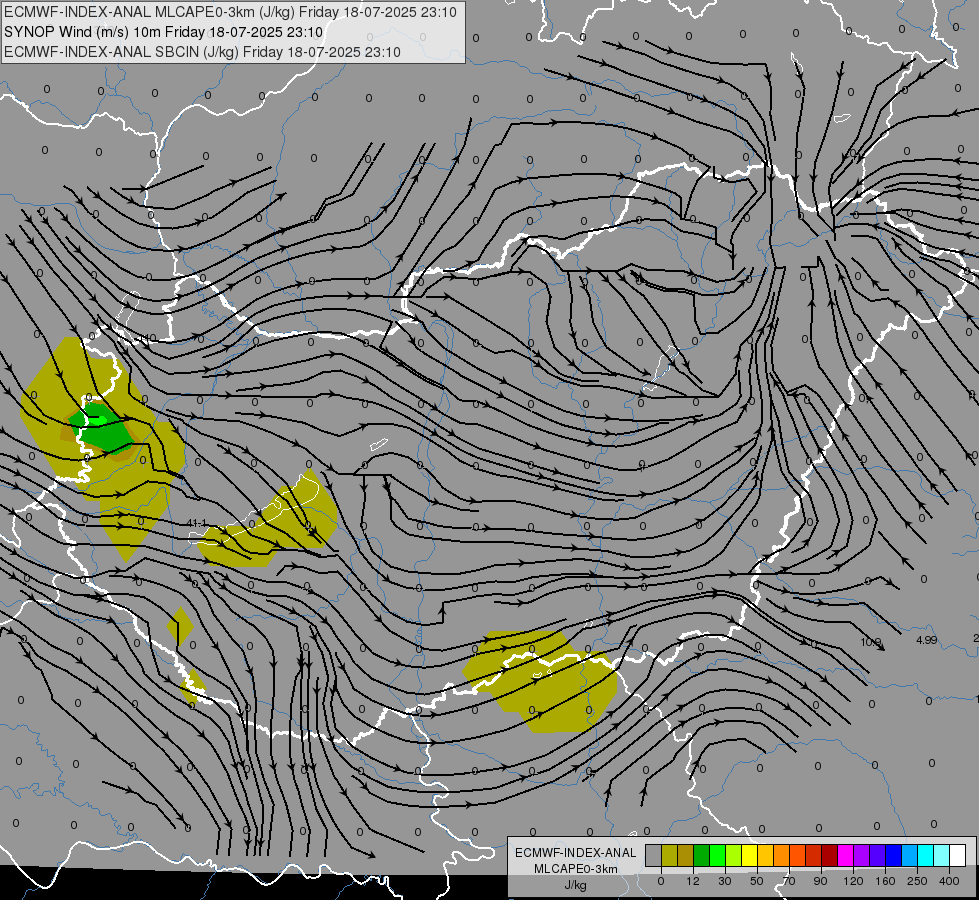Pick the pure yellow legend swatch

point(750,855)
